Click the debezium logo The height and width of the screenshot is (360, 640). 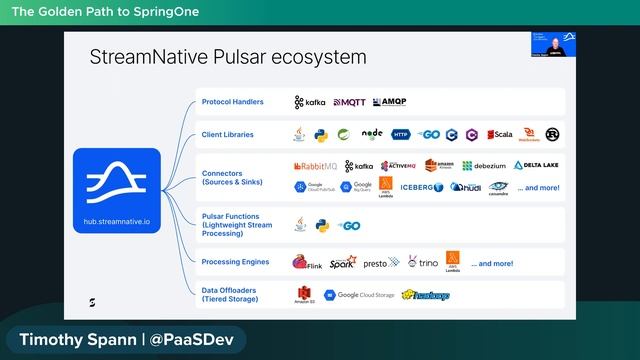tap(484, 166)
